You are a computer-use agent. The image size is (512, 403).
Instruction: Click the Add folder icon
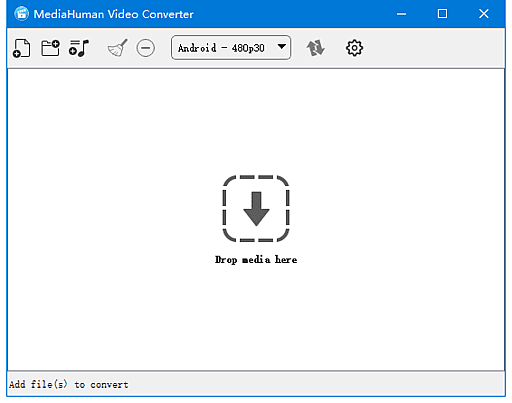(x=50, y=48)
